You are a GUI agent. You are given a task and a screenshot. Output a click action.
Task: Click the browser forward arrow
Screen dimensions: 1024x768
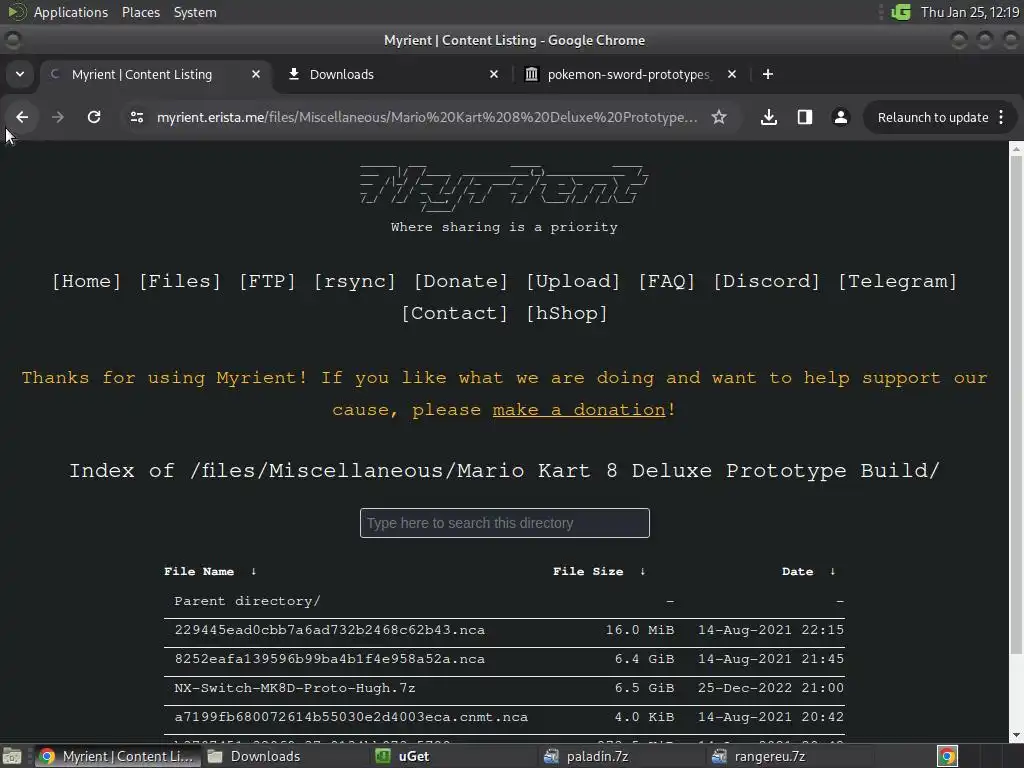(x=58, y=117)
